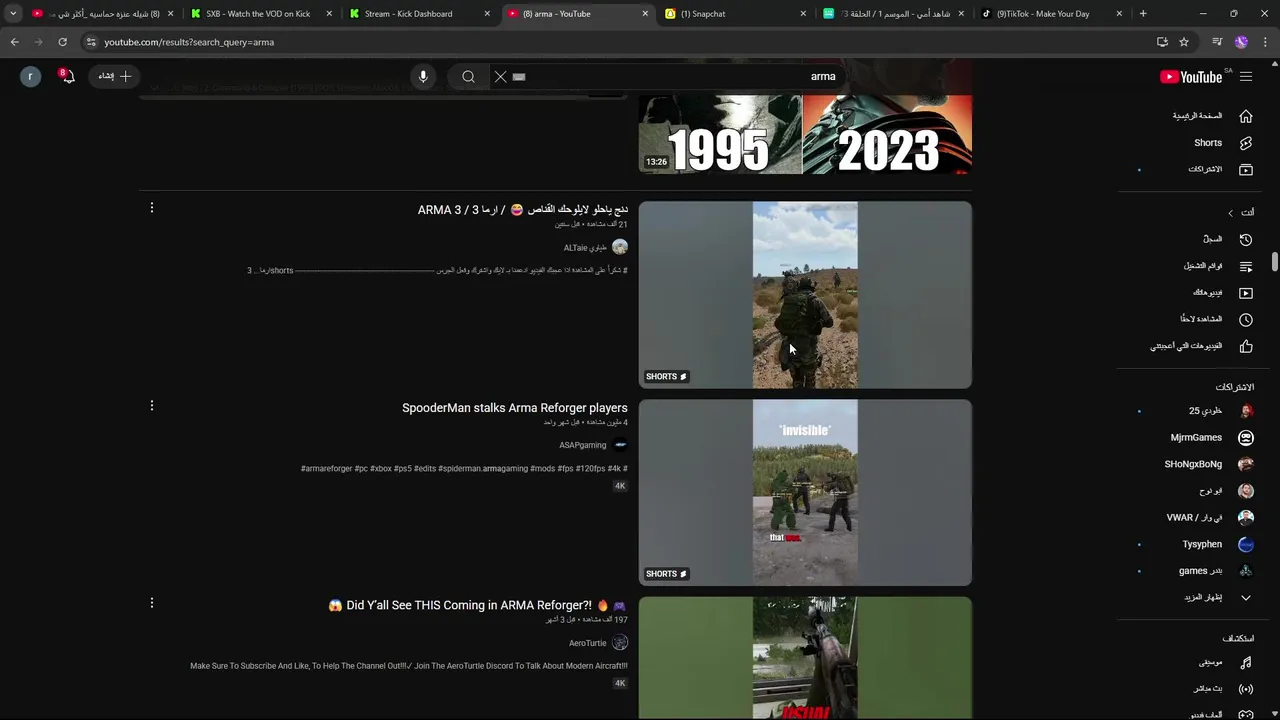Open options for Did Y'all See THIS video
Screen dimensions: 1280x720
point(152,603)
